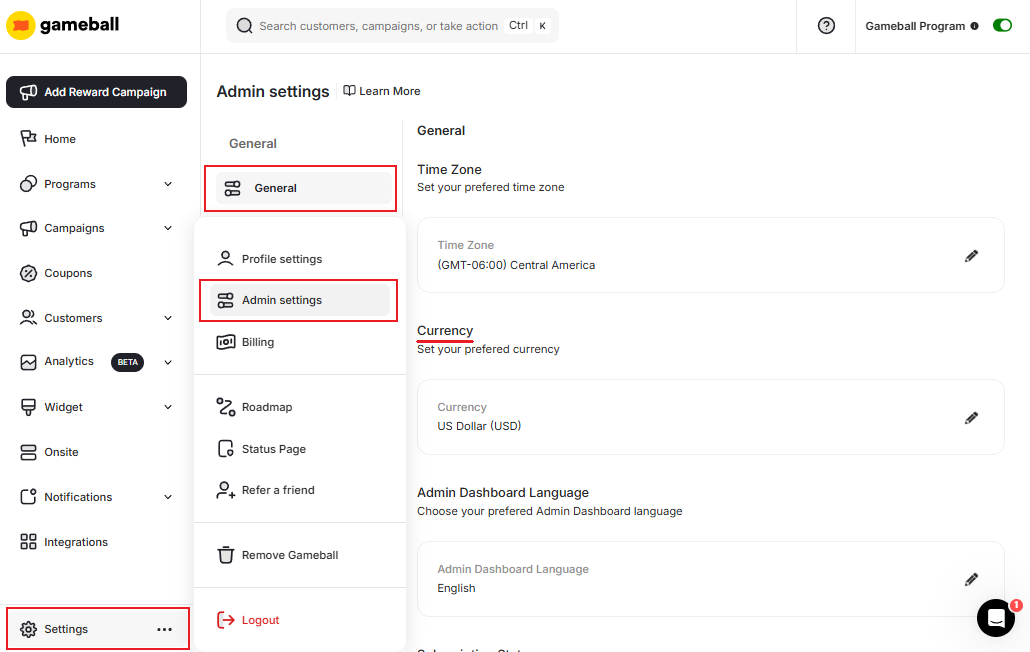Open the Learn More link
The height and width of the screenshot is (652, 1030).
pyautogui.click(x=381, y=91)
